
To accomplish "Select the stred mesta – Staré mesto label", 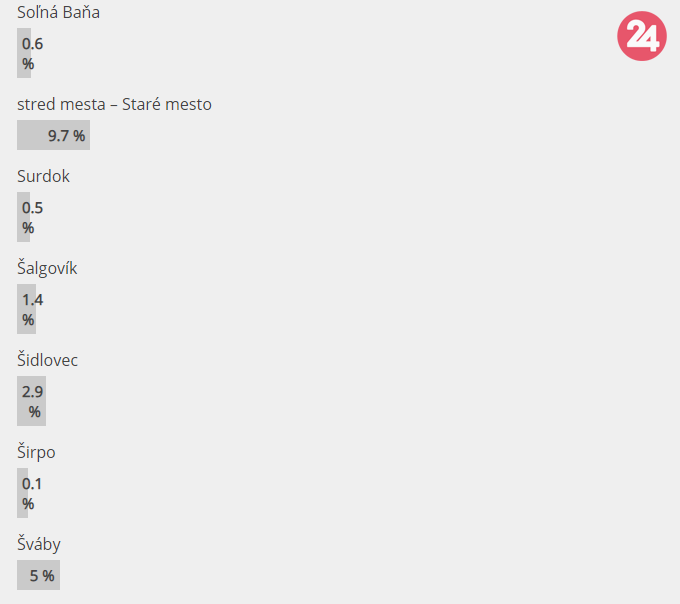I will (114, 104).
